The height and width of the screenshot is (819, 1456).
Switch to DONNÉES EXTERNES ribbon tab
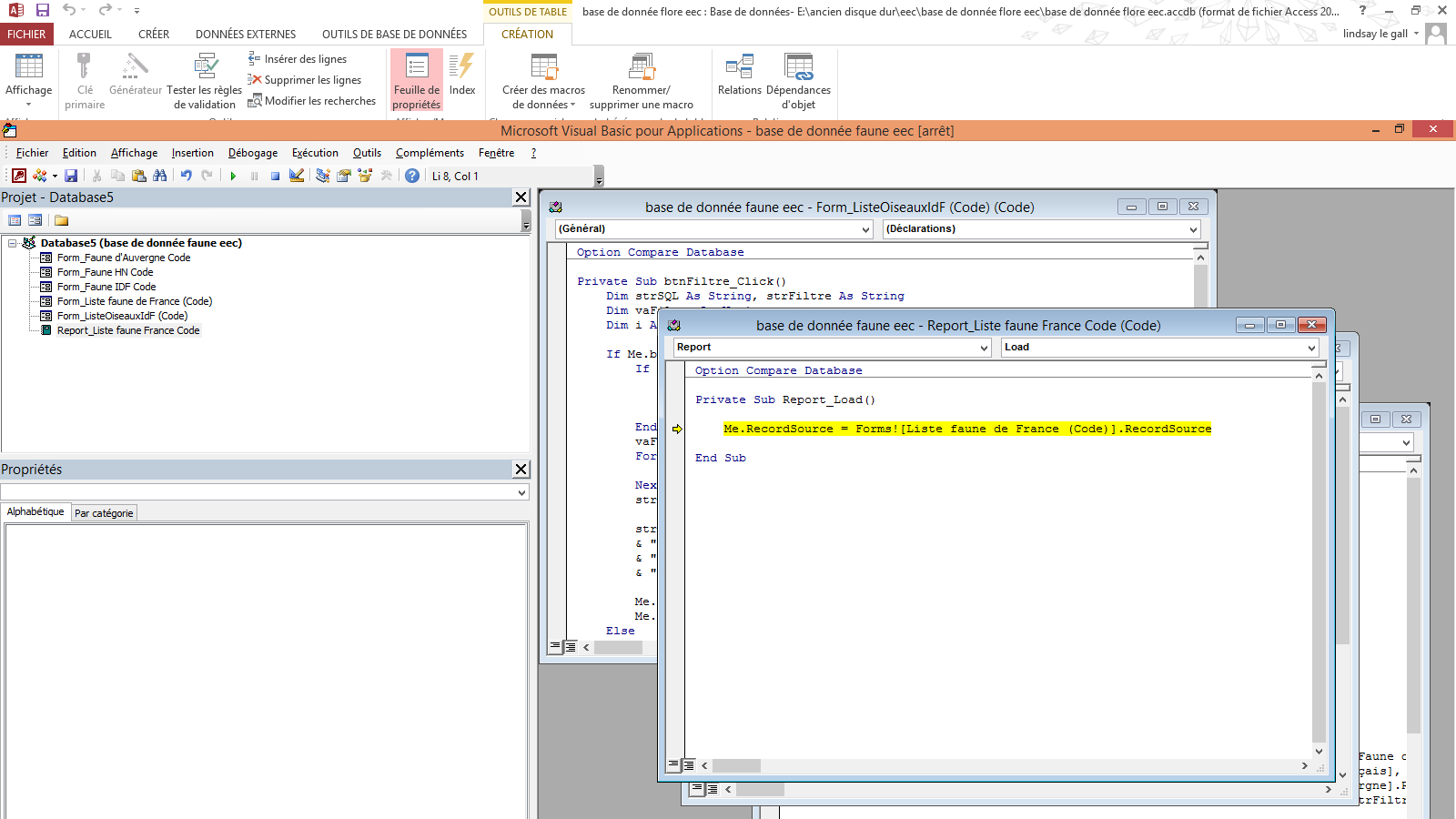(x=246, y=34)
